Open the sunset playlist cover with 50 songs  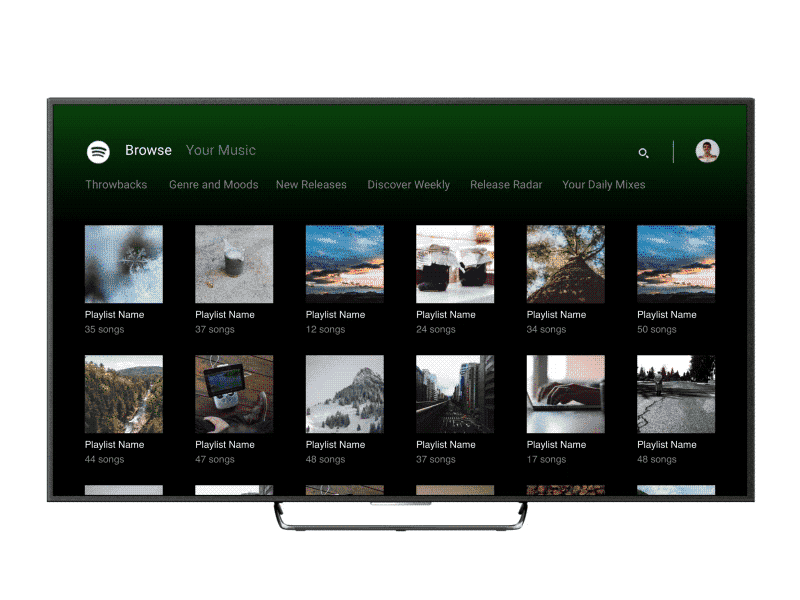[x=676, y=264]
